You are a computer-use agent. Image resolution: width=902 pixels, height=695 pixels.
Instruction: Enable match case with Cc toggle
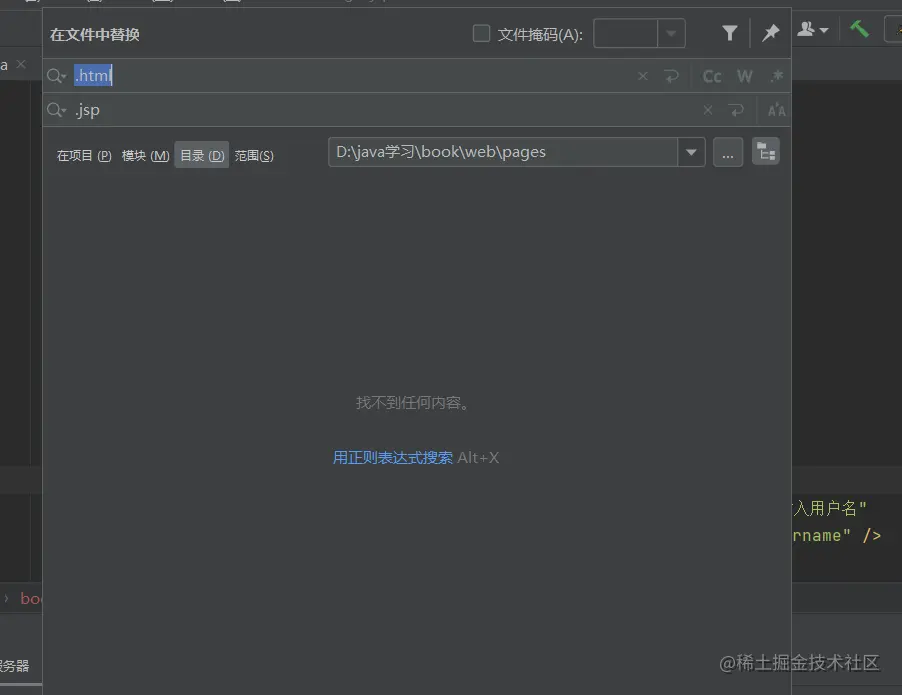[710, 75]
